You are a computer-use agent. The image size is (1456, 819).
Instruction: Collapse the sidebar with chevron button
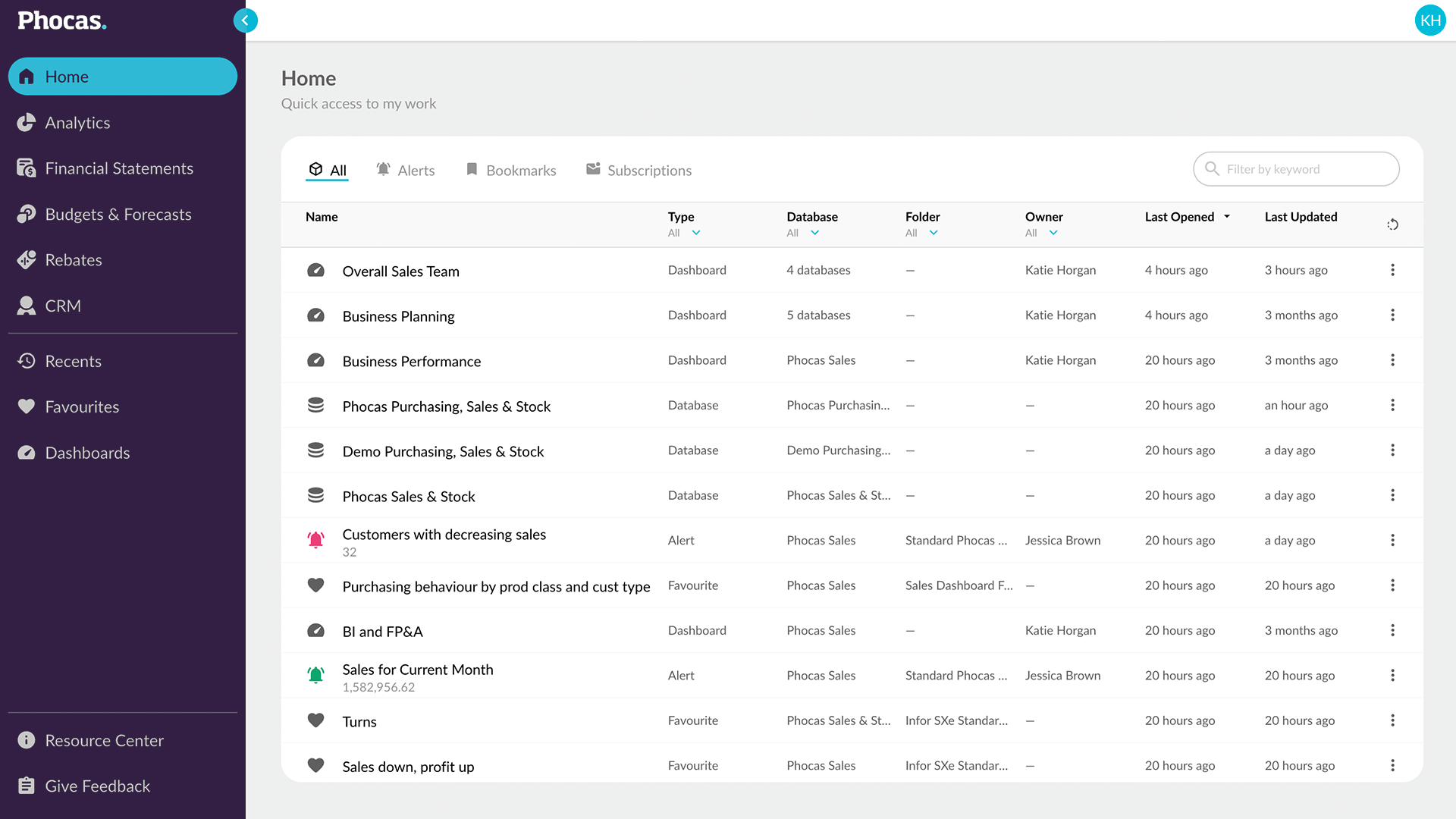[245, 20]
